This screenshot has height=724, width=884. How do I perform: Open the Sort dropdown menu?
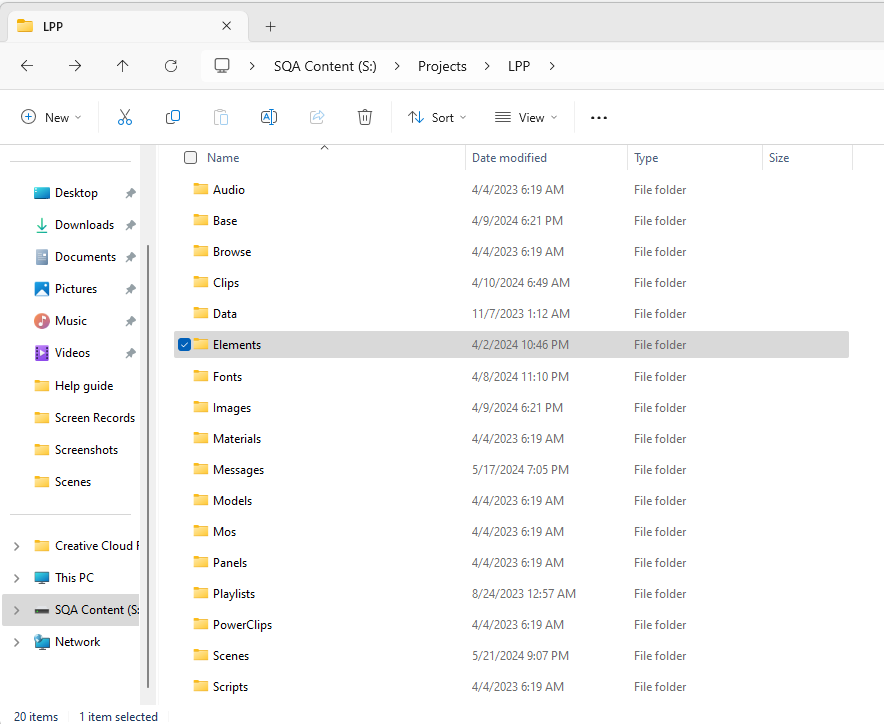(437, 117)
